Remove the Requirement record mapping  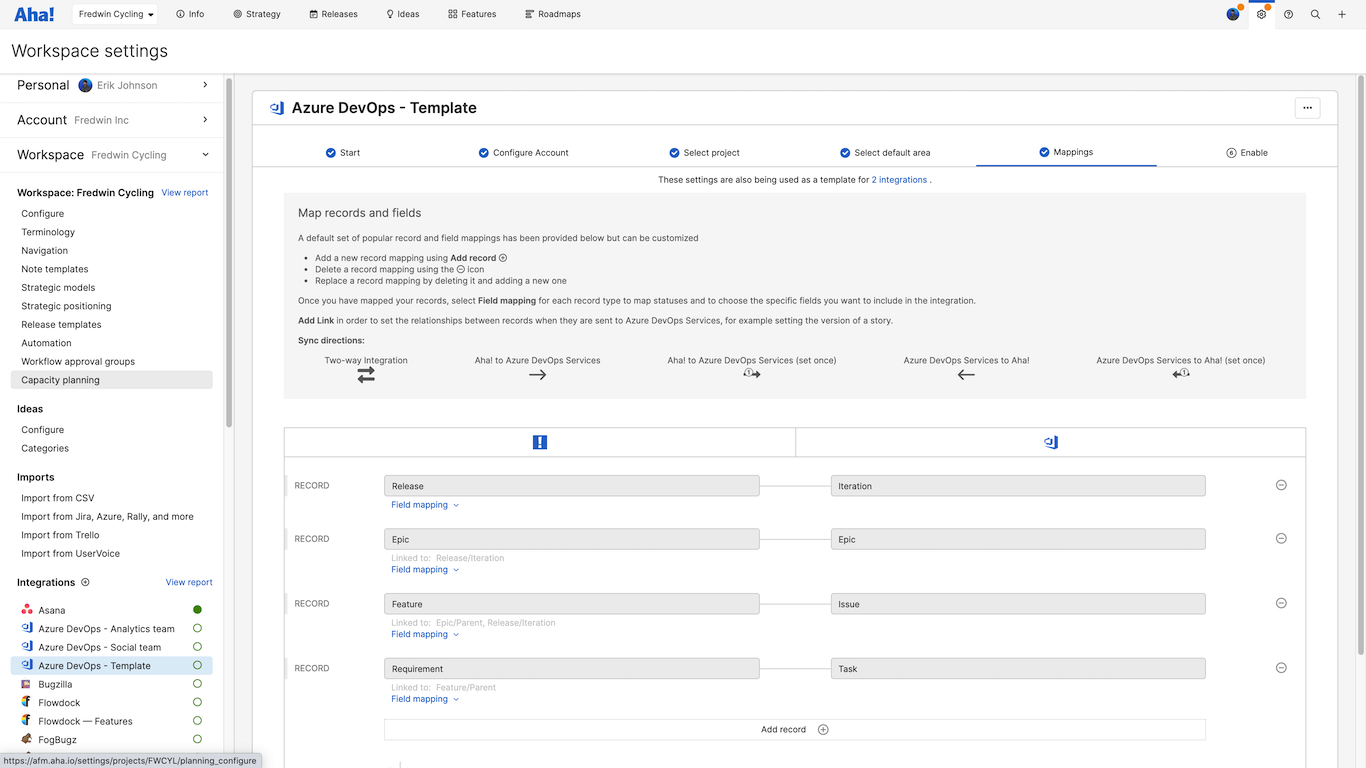click(1281, 668)
